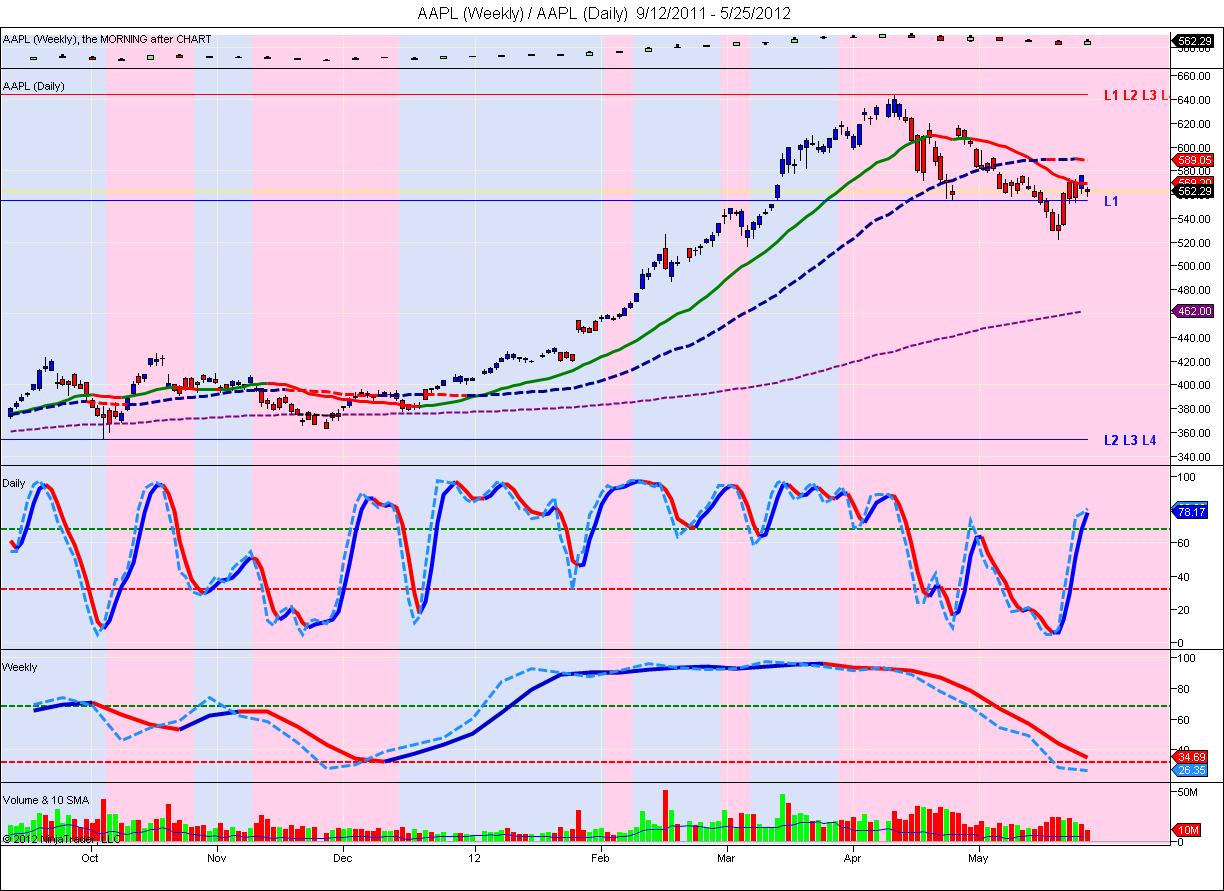
Task: Select the 80 scale label in the Weekly panel
Action: pyautogui.click(x=1183, y=689)
